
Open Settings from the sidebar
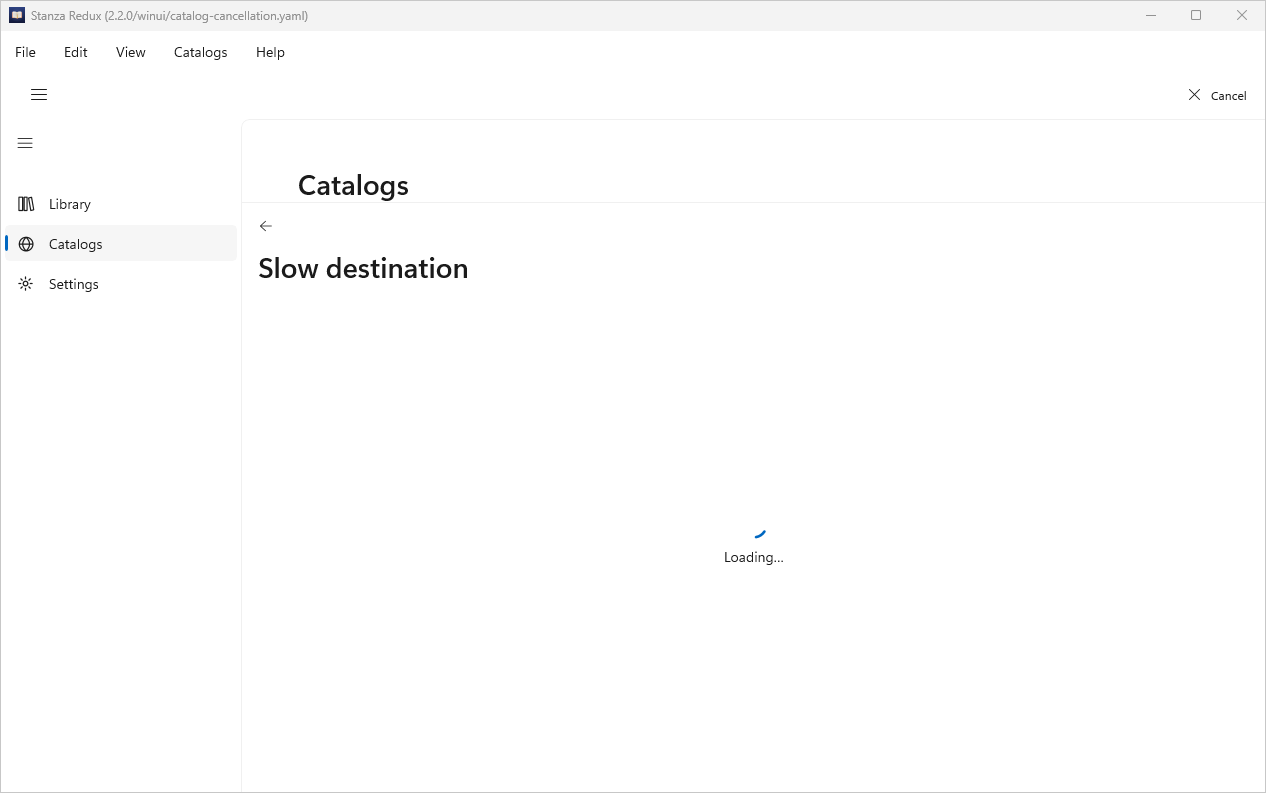[121, 284]
